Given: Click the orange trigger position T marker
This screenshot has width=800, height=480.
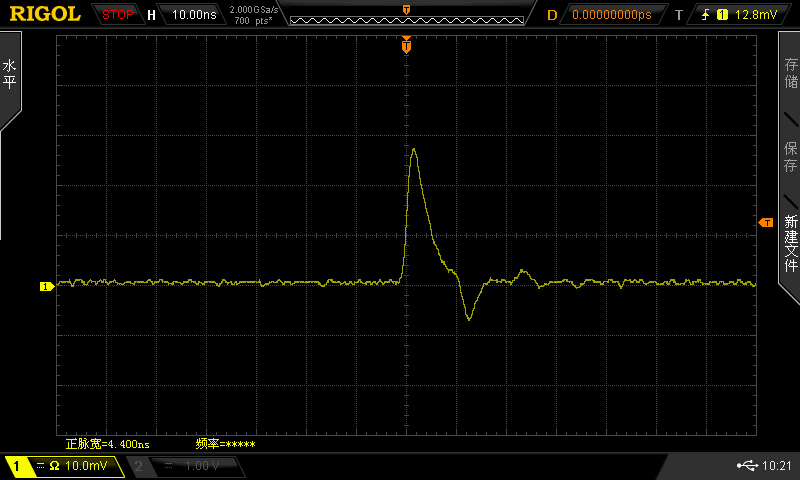Looking at the screenshot, I should click(x=406, y=46).
